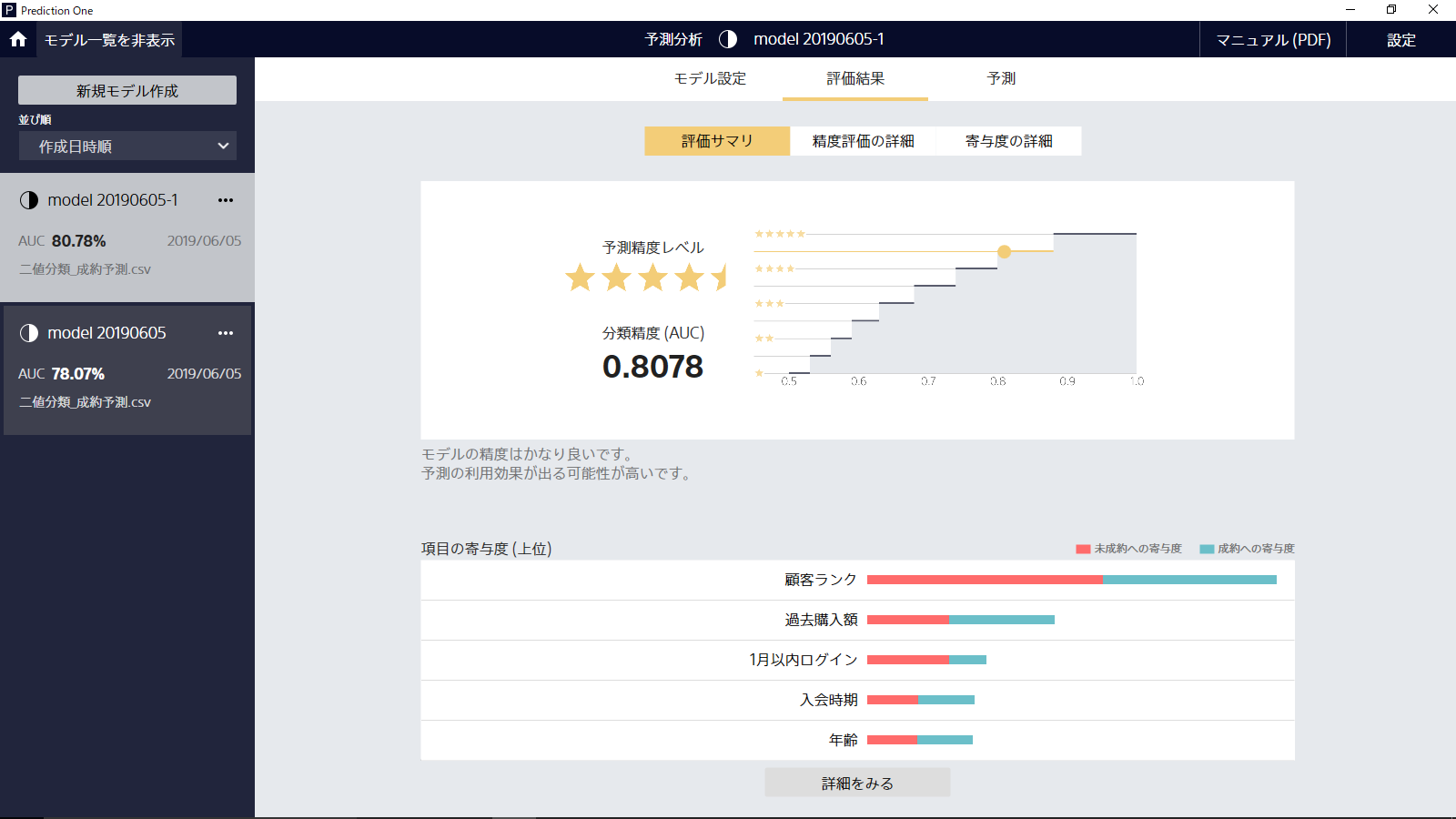
Task: Toggle the 未成約への寄与度 legend item
Action: pos(1128,548)
